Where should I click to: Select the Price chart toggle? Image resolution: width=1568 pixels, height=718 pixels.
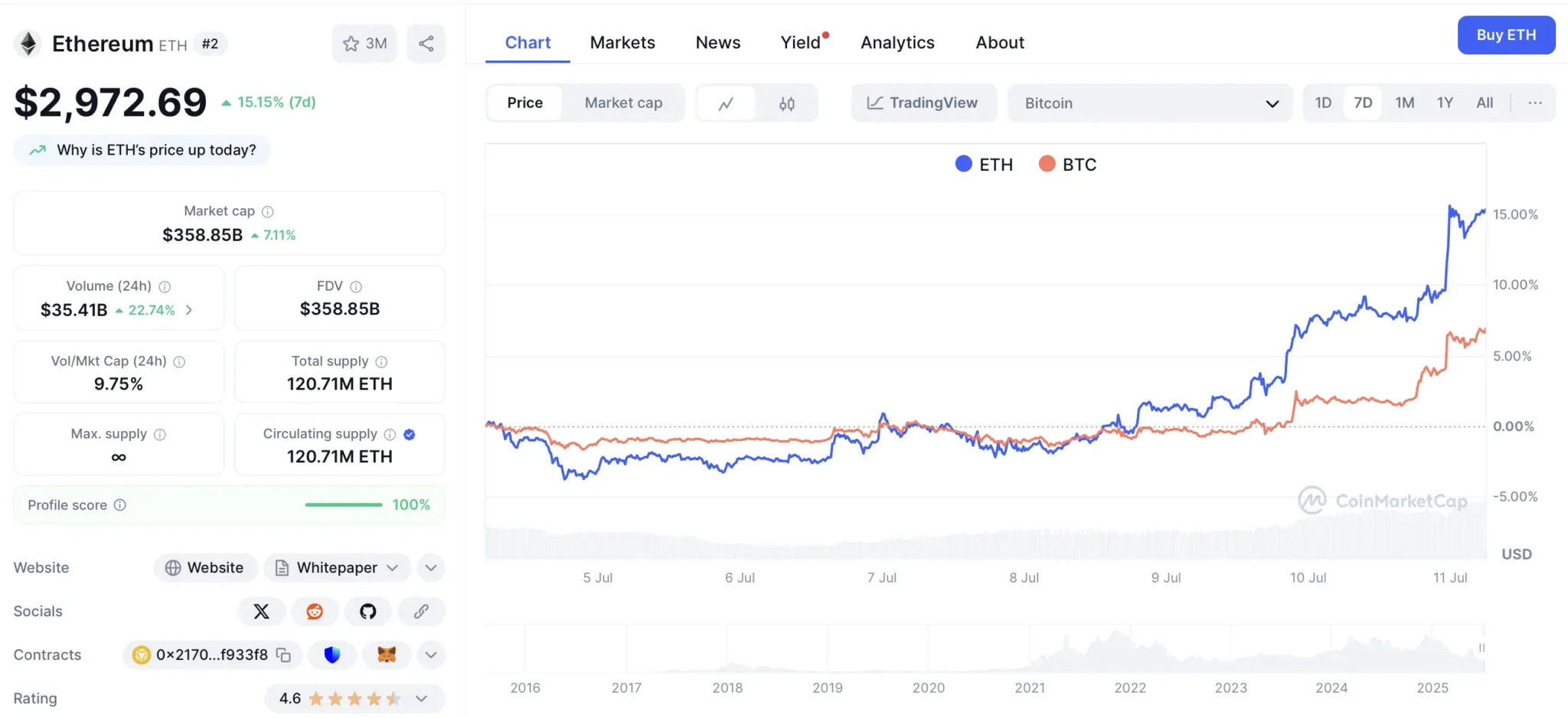pyautogui.click(x=525, y=103)
